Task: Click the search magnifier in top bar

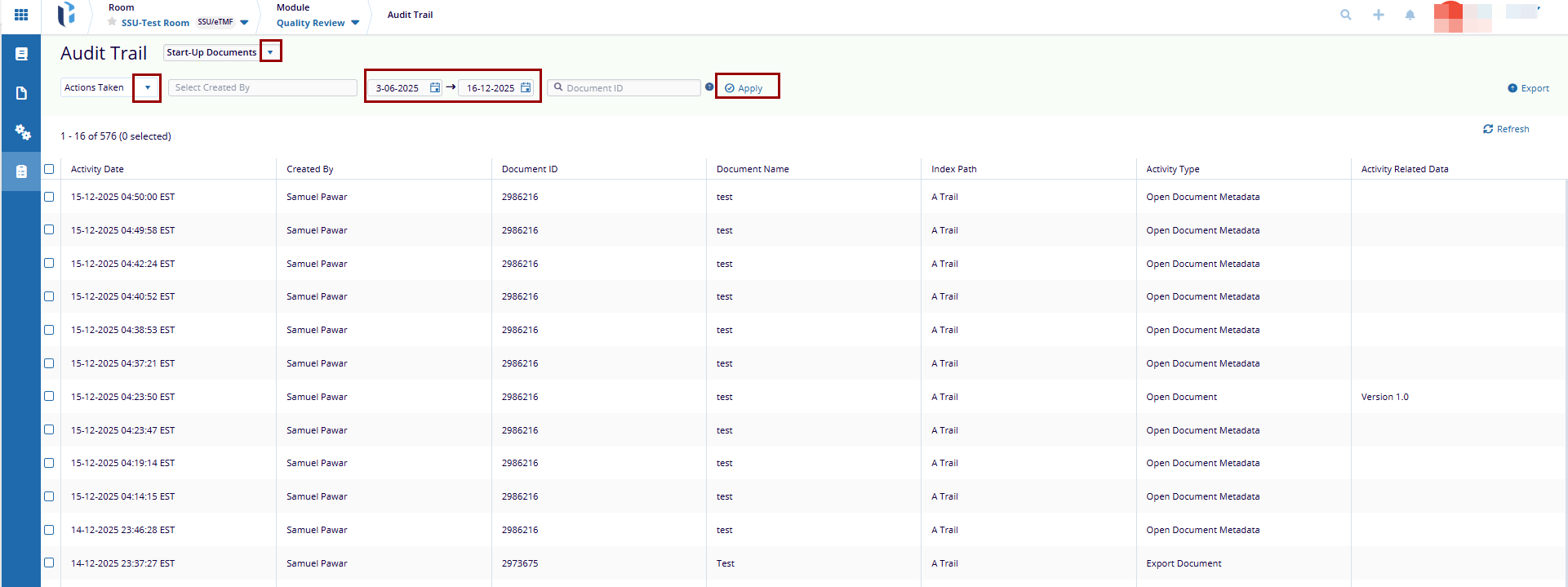Action: point(1346,15)
